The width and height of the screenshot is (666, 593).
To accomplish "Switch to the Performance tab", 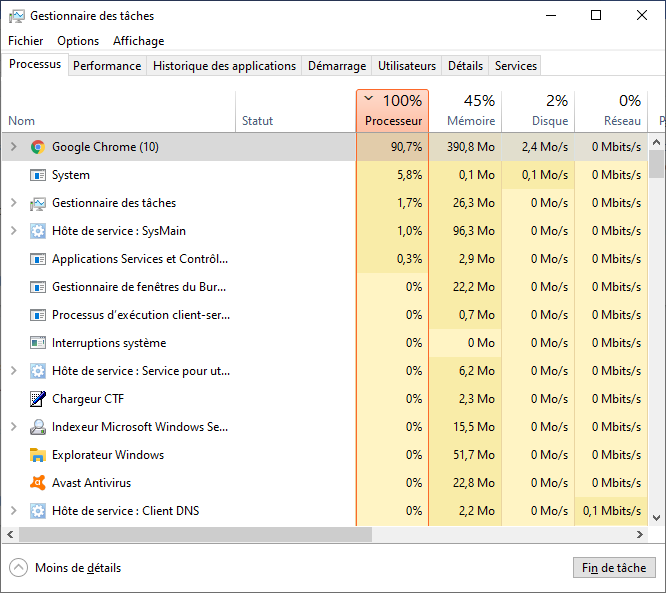I will [x=107, y=66].
